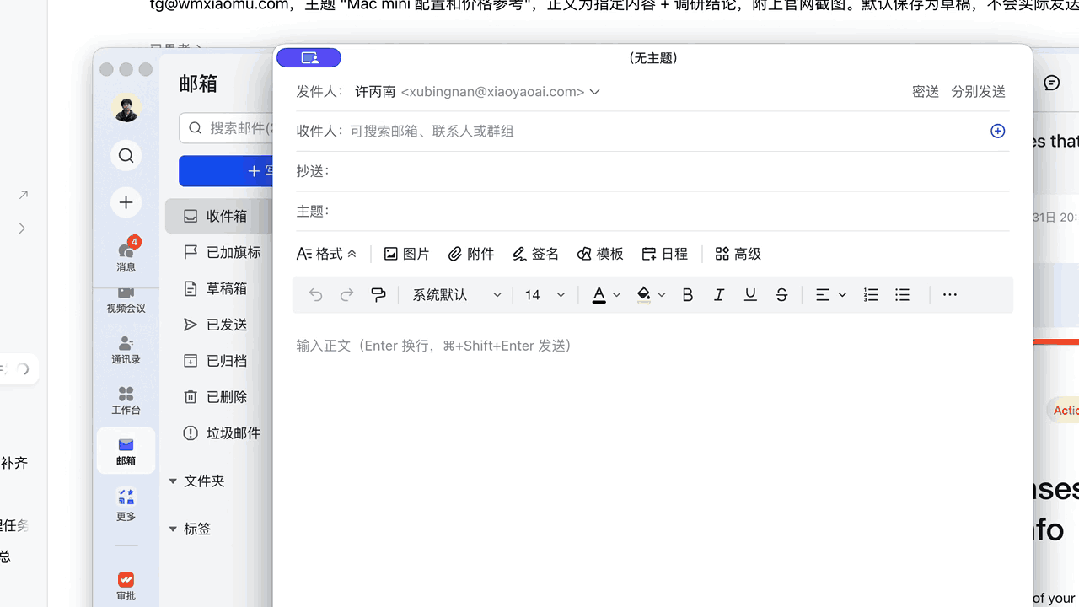Apply the highlight fill color
Image resolution: width=1079 pixels, height=607 pixels.
click(x=643, y=295)
